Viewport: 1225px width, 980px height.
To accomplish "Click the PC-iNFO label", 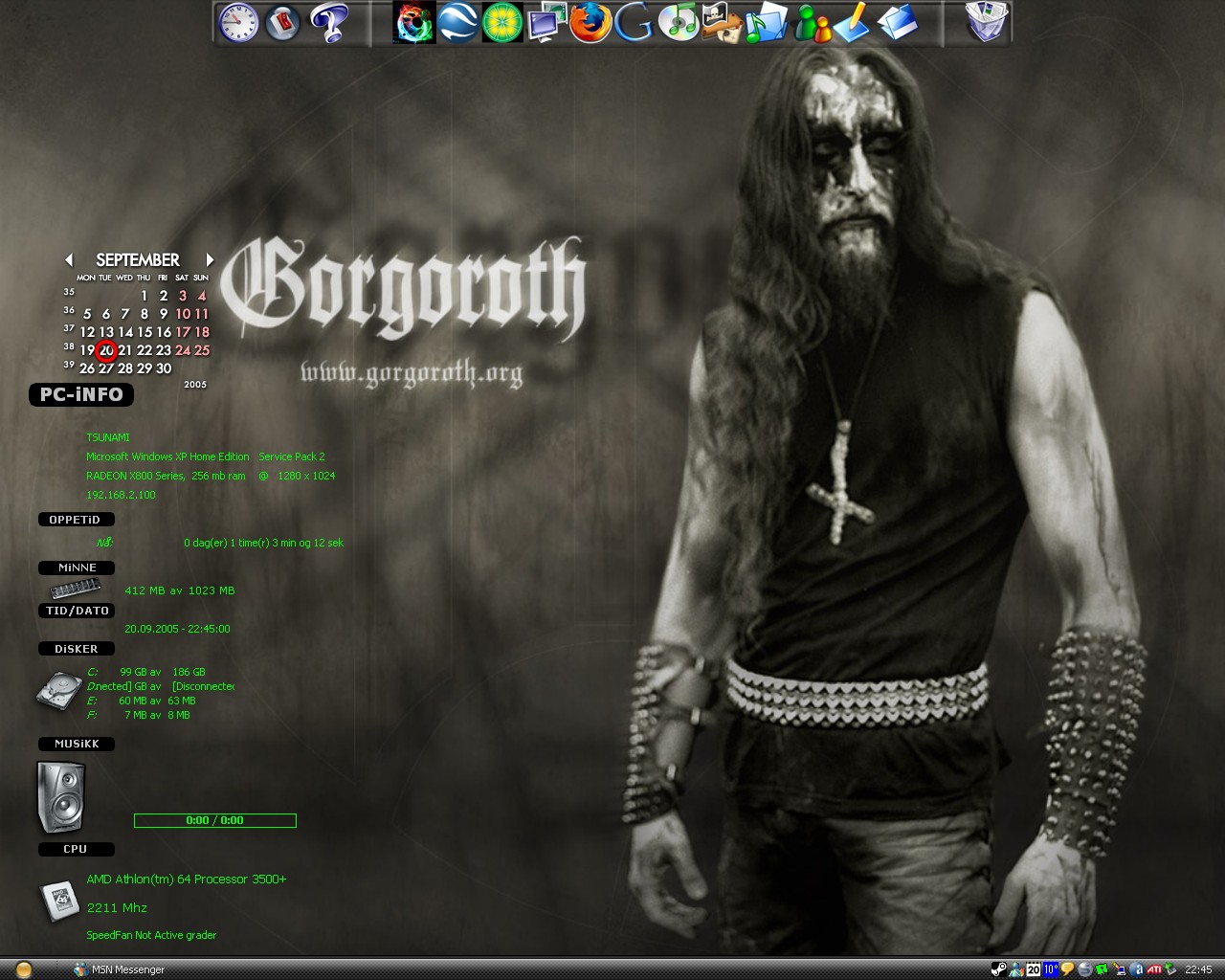I will 81,394.
